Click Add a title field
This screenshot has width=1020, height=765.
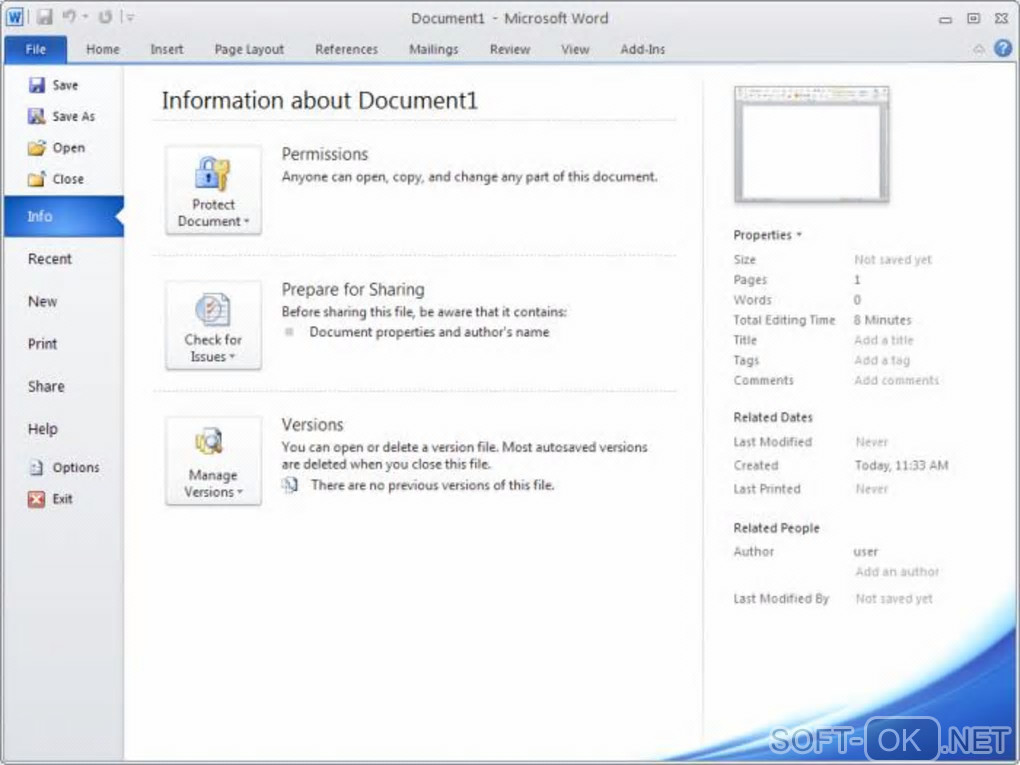click(883, 340)
